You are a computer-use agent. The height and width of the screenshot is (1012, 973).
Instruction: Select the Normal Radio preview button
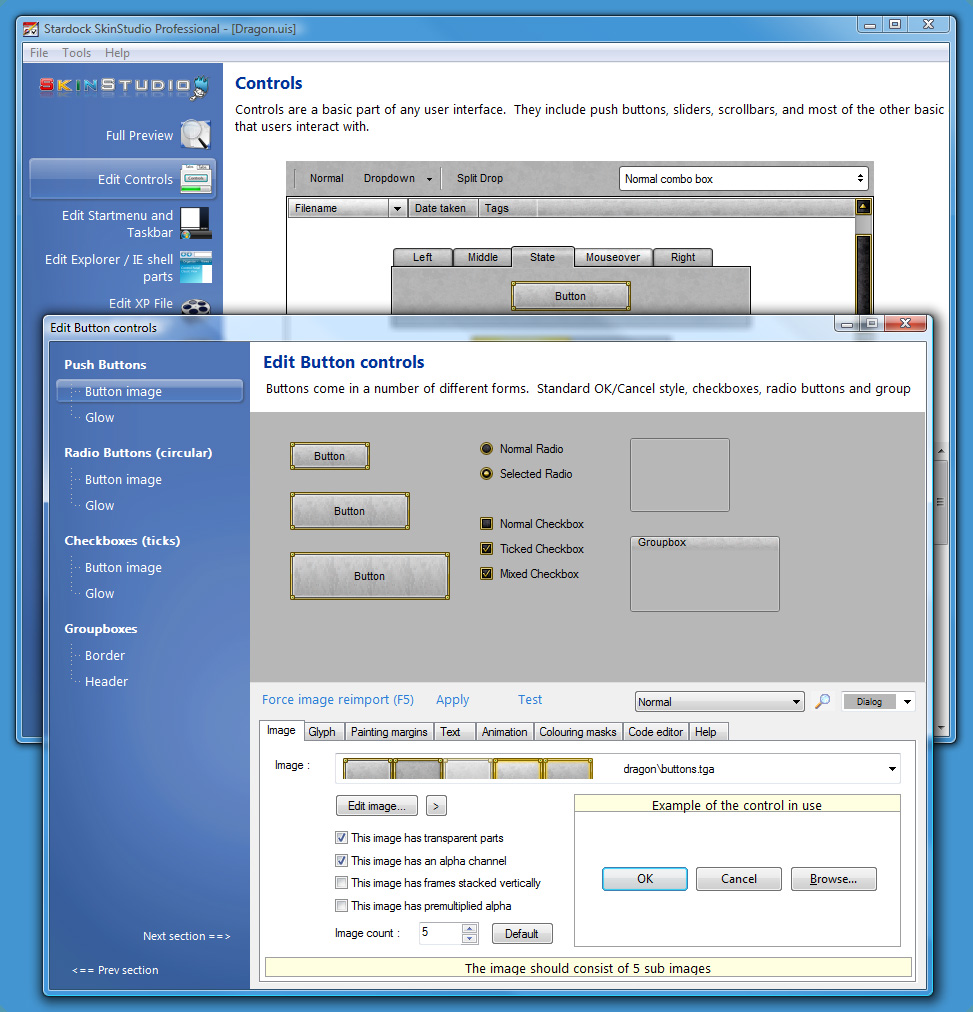tap(486, 449)
